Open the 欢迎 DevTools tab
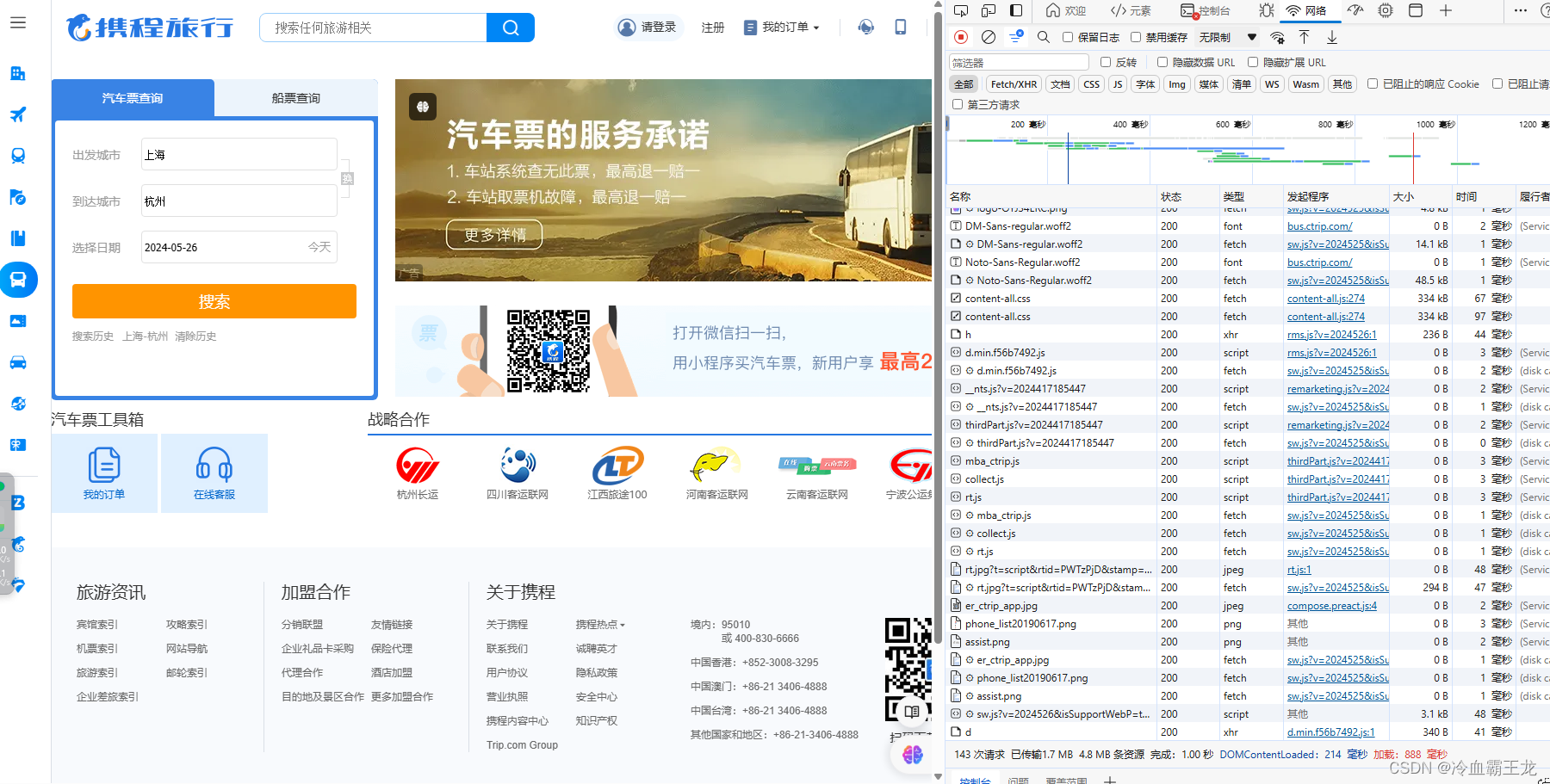The height and width of the screenshot is (784, 1550). click(1066, 10)
